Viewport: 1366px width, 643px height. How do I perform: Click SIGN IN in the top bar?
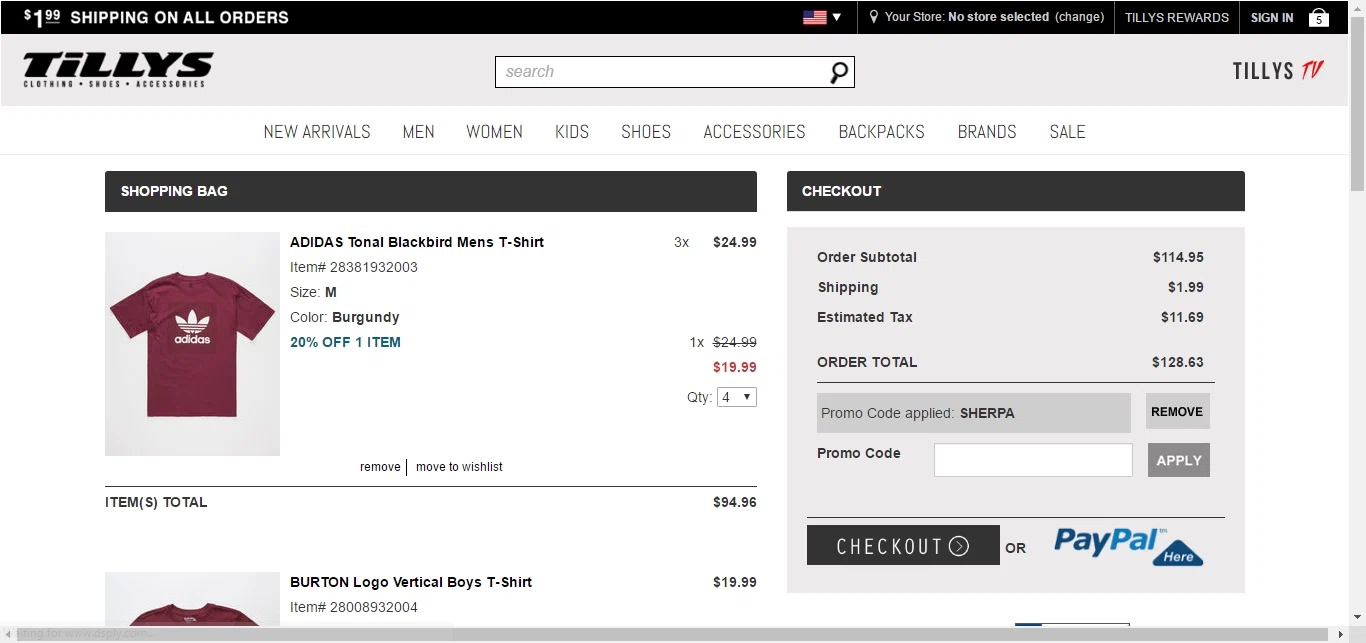[1272, 17]
